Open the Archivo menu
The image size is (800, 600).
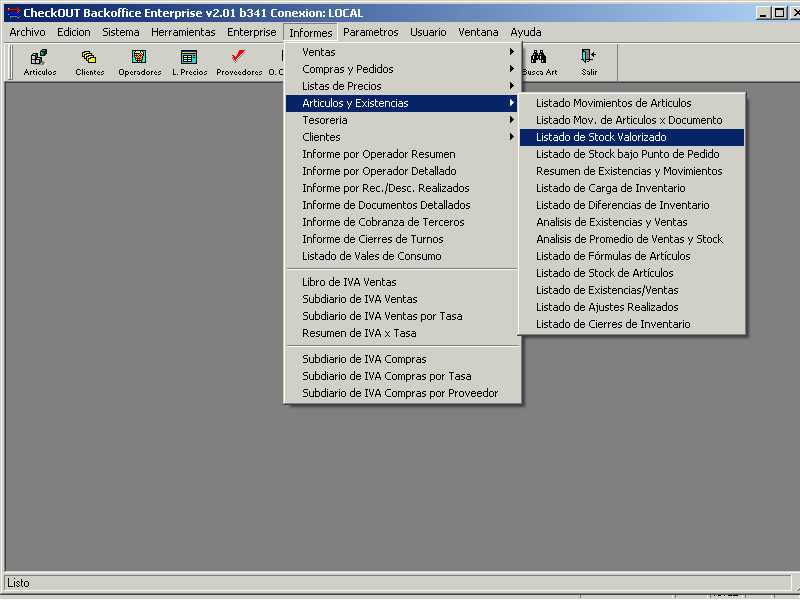coord(27,32)
